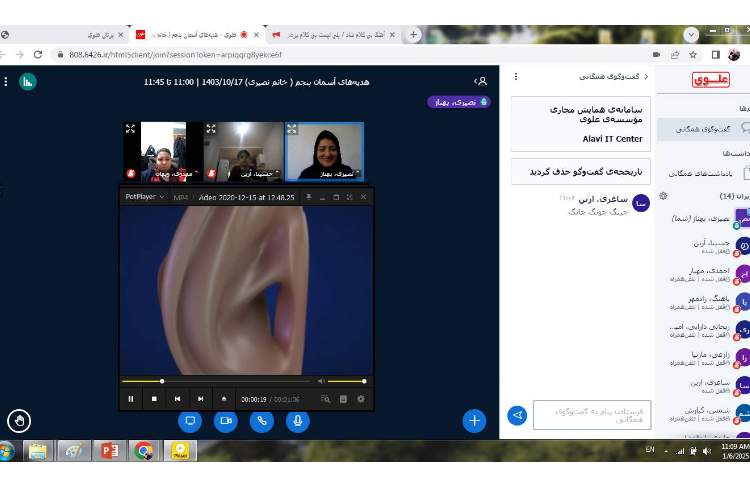Screen dimensions: 750x480
Task: Expand the middle webcam to fullscreen
Action: coord(211,129)
